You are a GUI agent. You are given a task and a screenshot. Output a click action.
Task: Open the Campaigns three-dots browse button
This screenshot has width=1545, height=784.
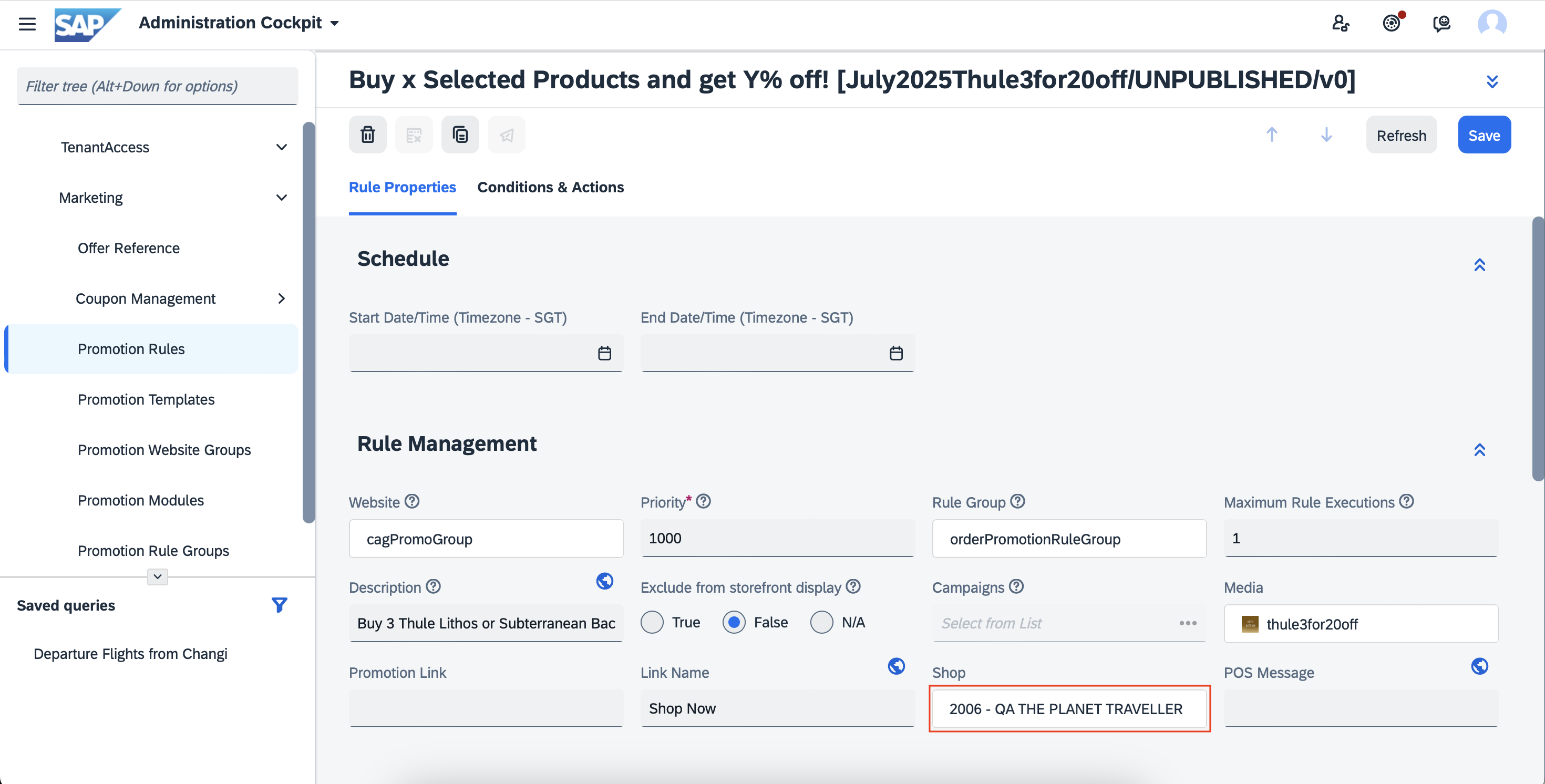coord(1188,623)
